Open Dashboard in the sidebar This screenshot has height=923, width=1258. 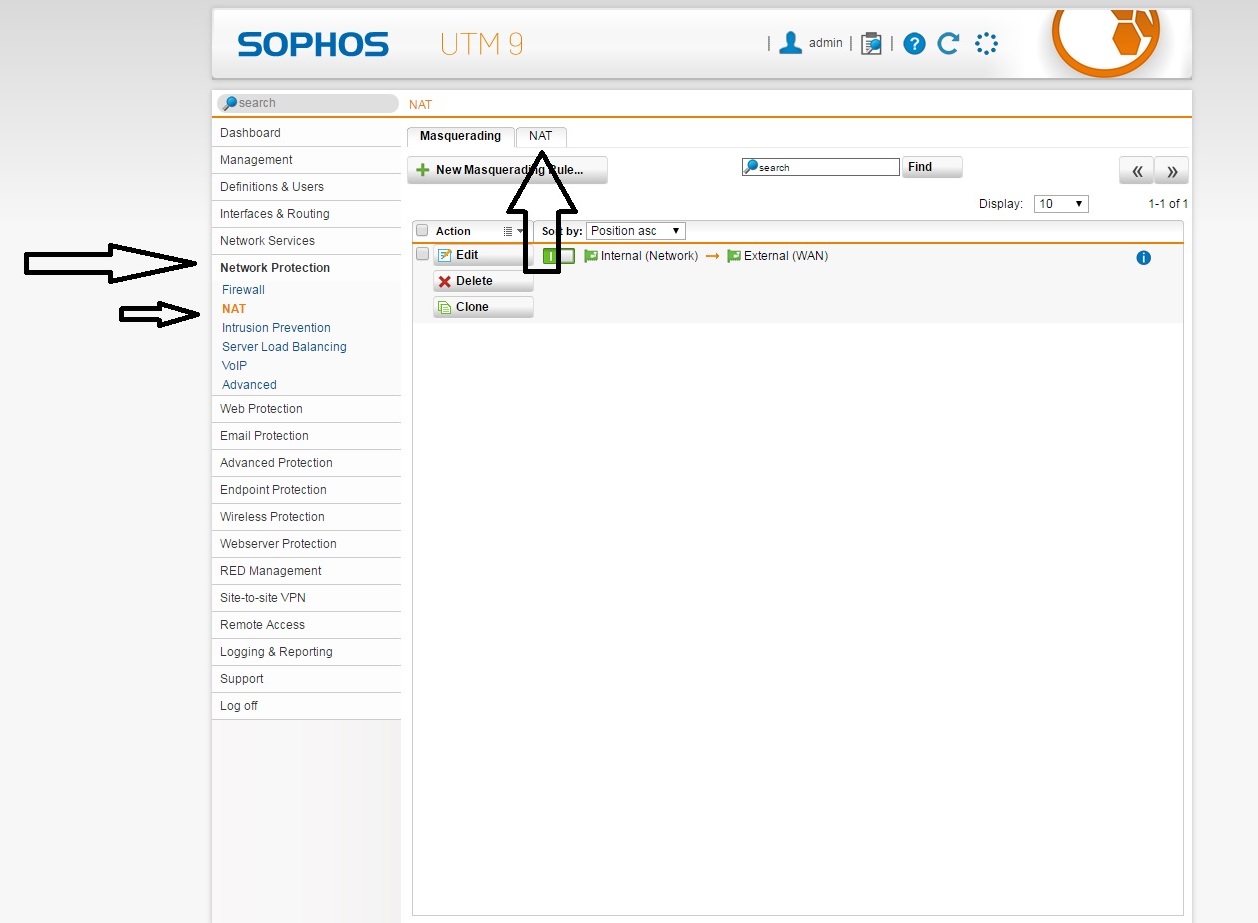tap(306, 133)
